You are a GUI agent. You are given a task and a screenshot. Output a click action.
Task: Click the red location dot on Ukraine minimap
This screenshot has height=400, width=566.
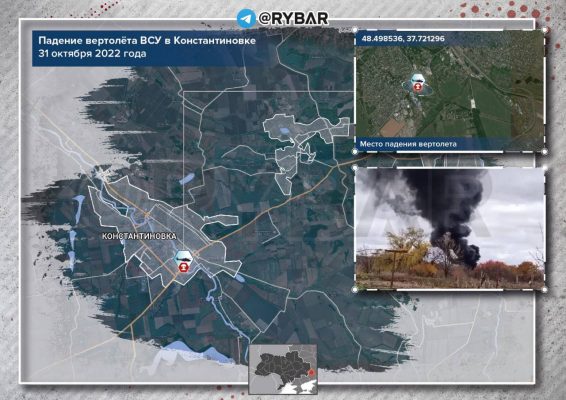point(312,371)
